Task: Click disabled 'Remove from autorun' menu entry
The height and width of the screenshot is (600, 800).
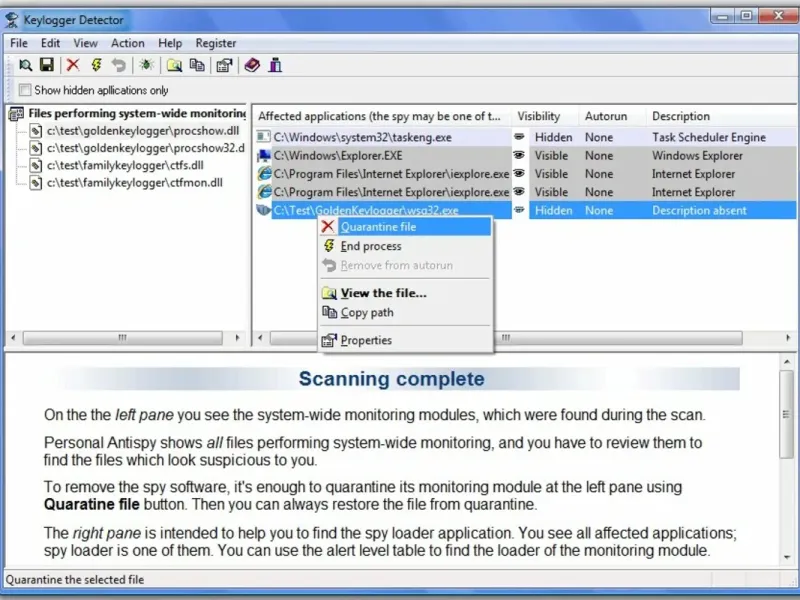Action: pos(406,265)
